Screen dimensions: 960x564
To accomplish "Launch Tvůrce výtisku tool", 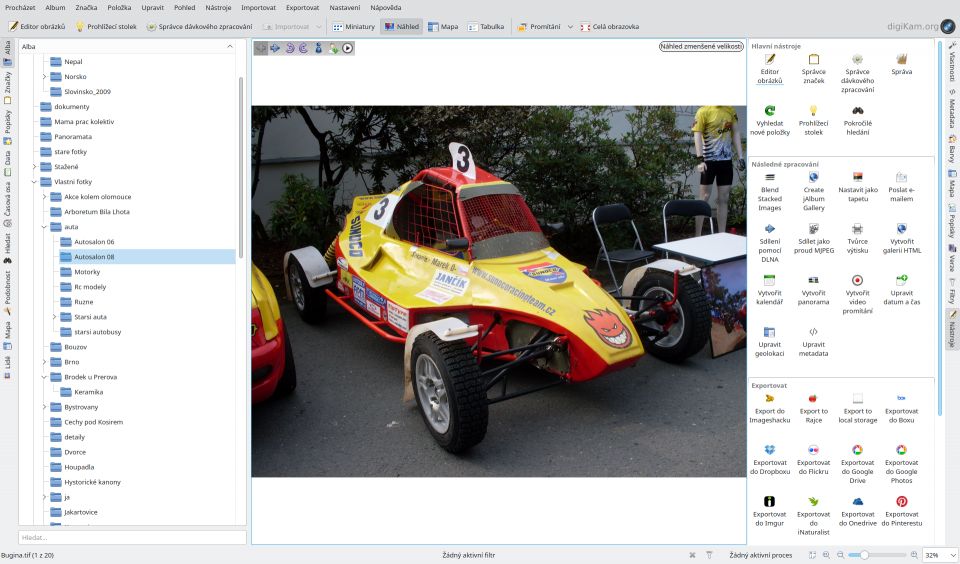I will pyautogui.click(x=857, y=239).
